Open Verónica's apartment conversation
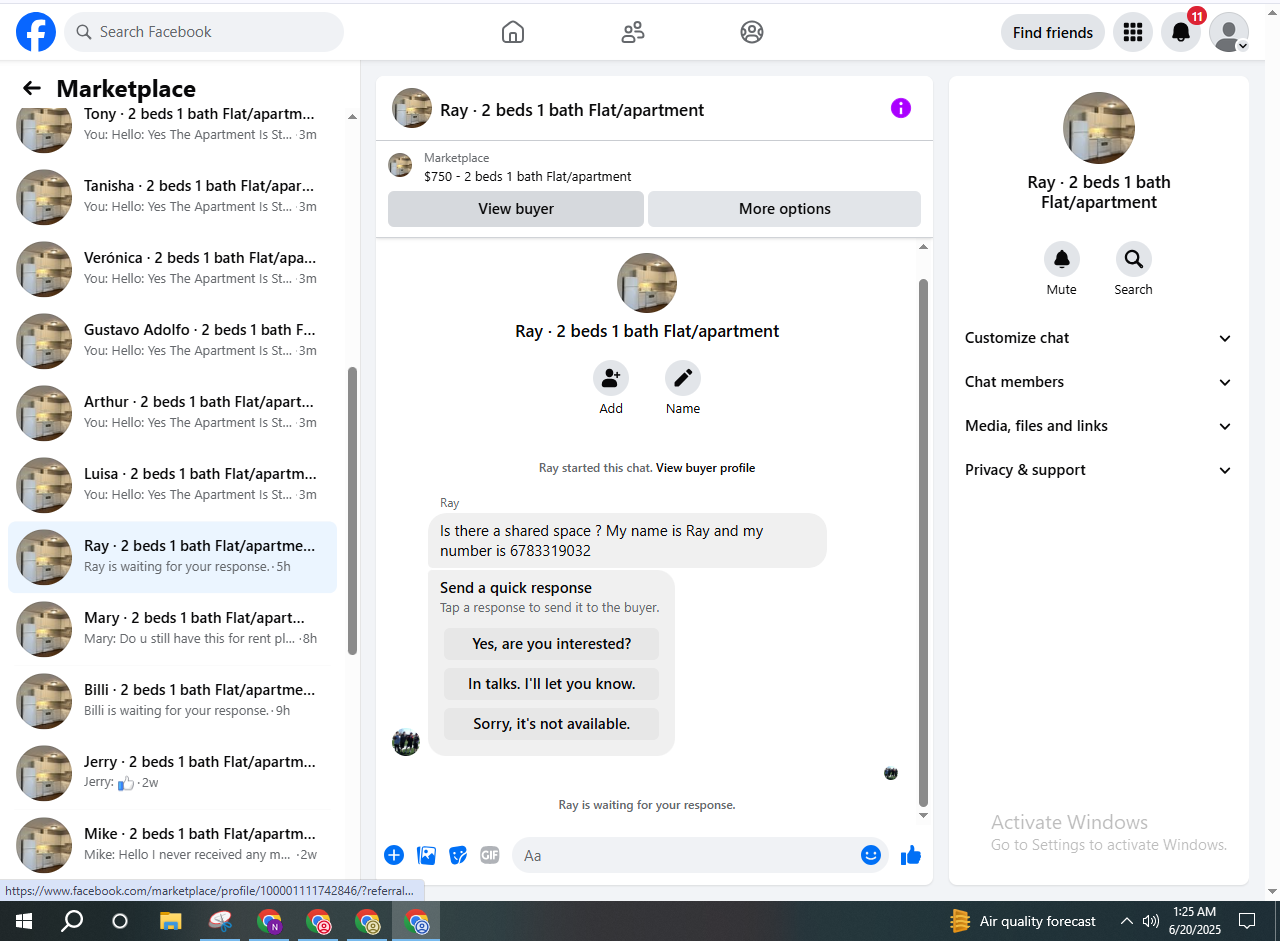Image resolution: width=1280 pixels, height=941 pixels. 172,269
